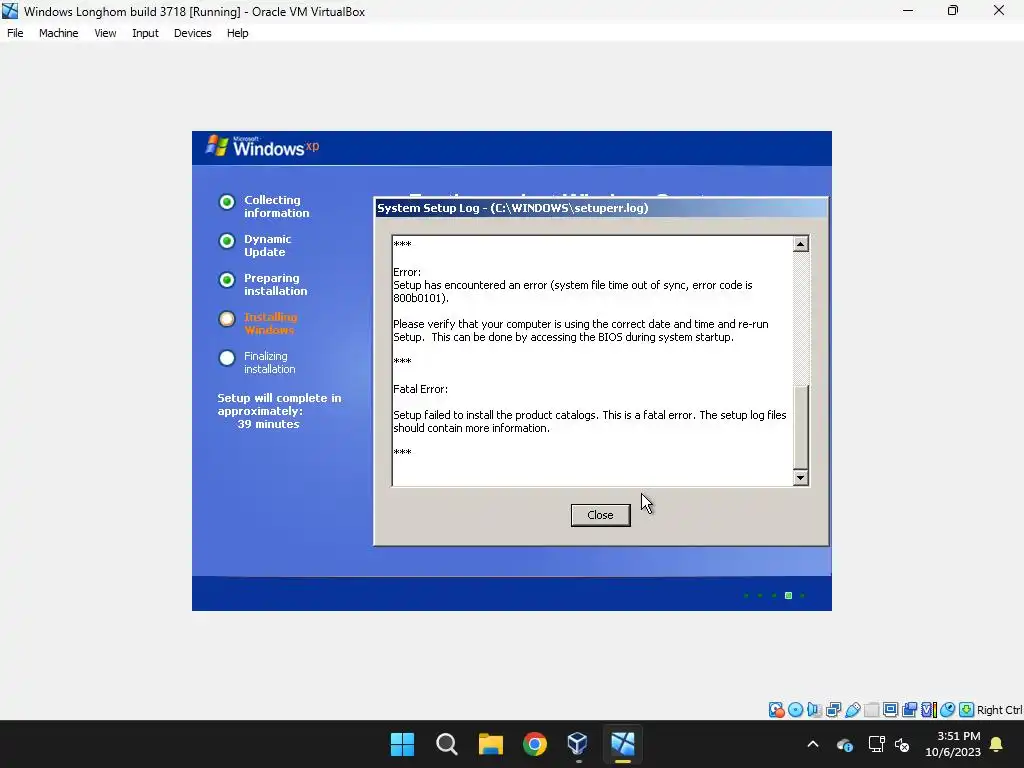Click the mouse integration status icon

[948, 710]
